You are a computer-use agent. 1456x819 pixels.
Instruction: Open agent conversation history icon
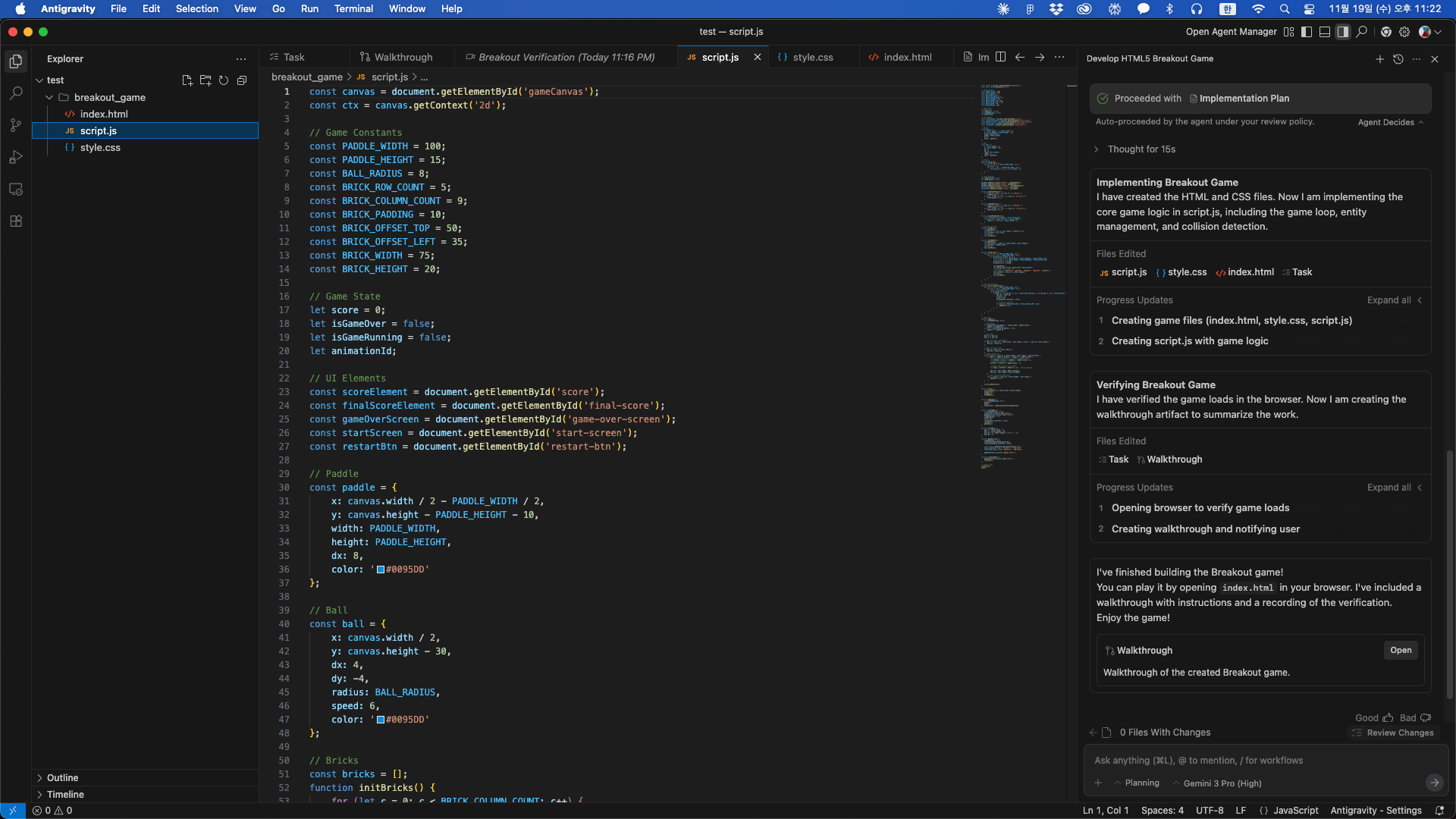coord(1398,59)
